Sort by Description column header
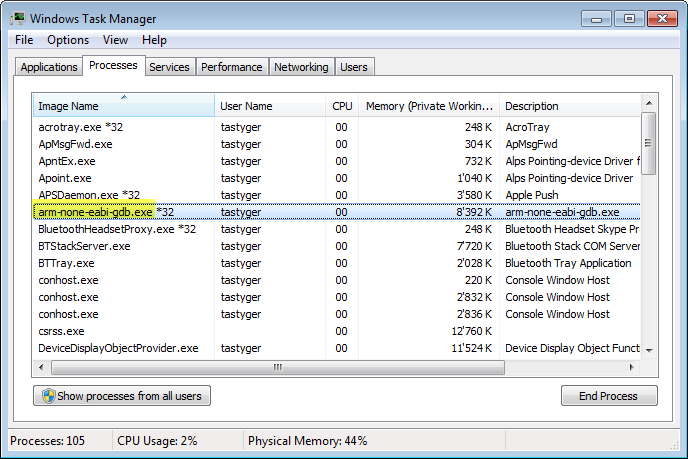The width and height of the screenshot is (688, 459). point(570,106)
